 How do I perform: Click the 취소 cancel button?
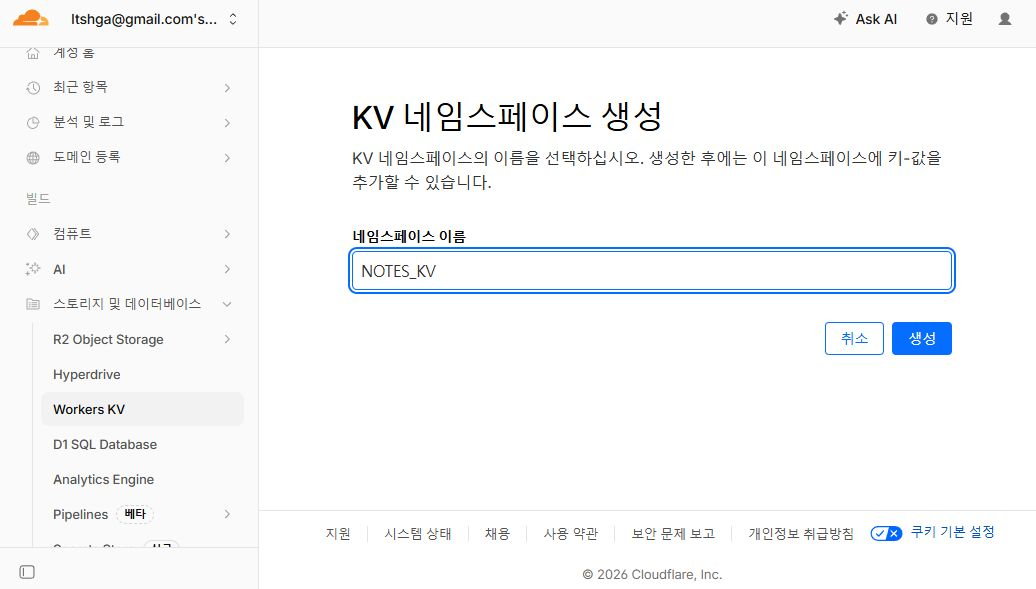854,338
